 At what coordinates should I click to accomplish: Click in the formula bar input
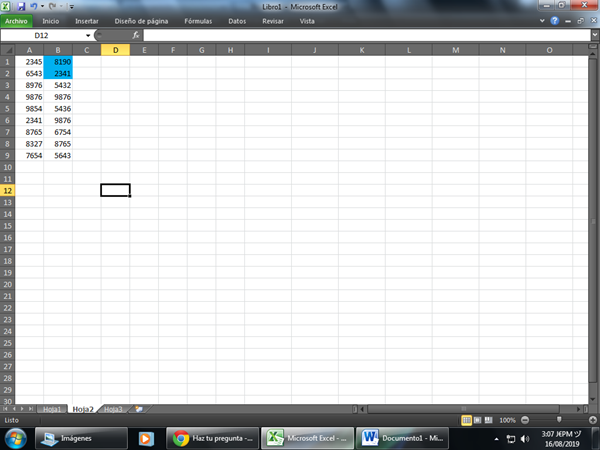(x=367, y=35)
